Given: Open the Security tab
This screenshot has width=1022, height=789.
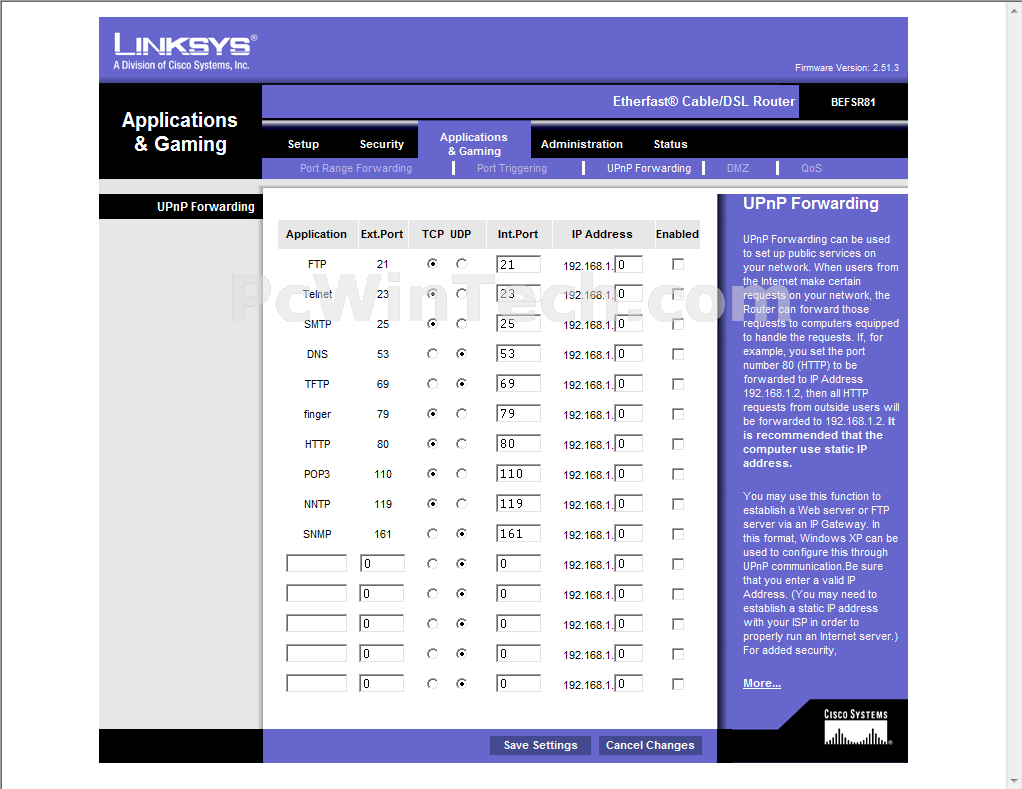Looking at the screenshot, I should coord(381,144).
